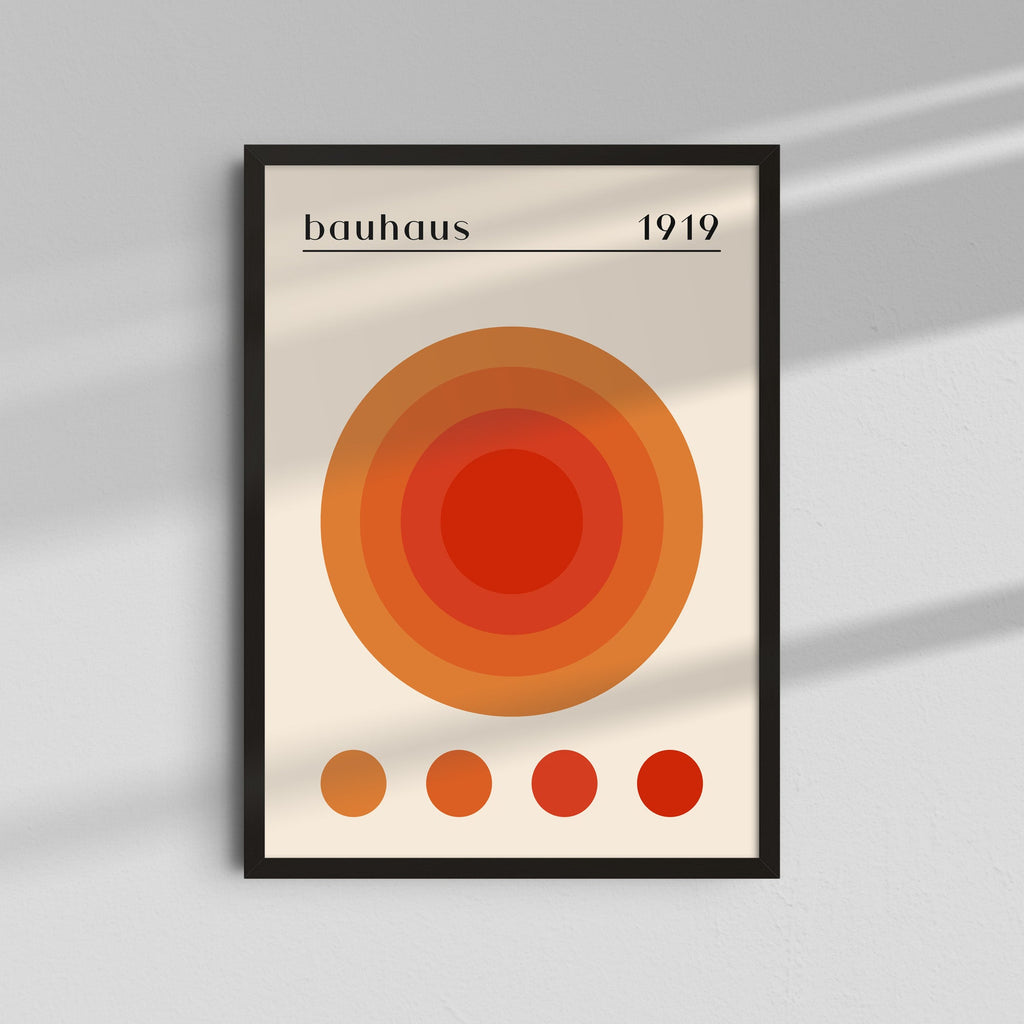The height and width of the screenshot is (1024, 1024).
Task: Select the rightmost red dot
Action: coord(670,785)
